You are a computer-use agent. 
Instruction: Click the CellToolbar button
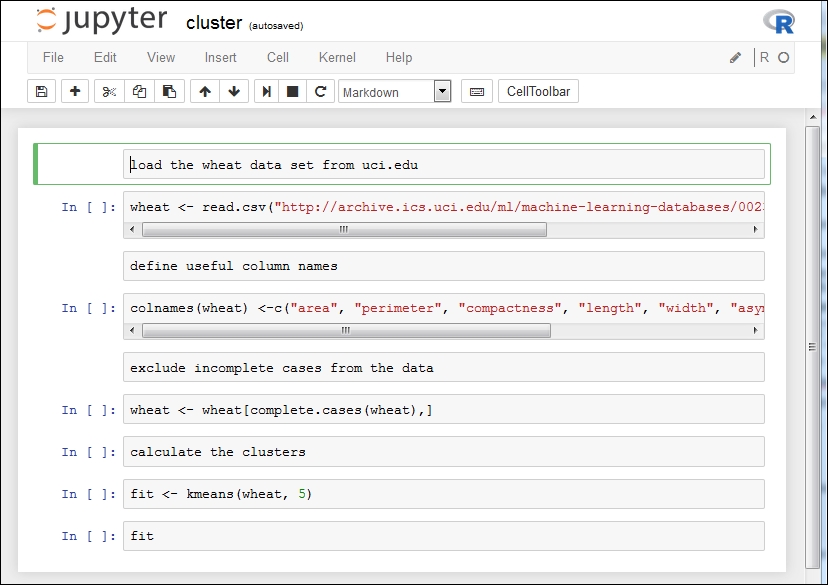coord(538,91)
